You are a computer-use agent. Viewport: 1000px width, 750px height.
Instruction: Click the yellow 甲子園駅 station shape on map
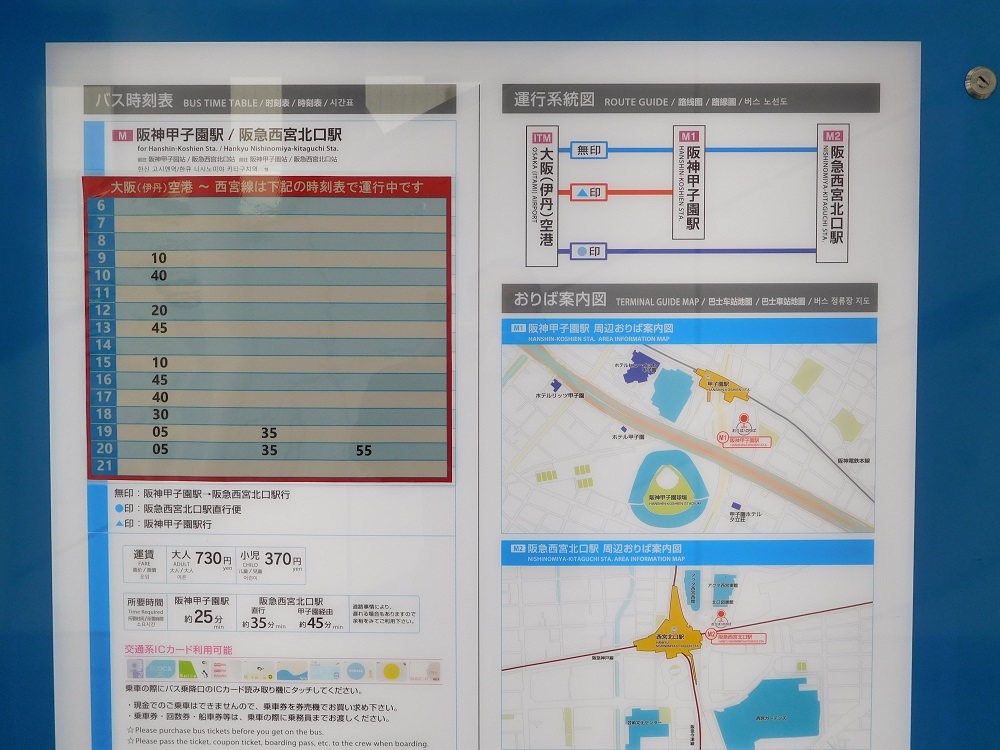721,384
